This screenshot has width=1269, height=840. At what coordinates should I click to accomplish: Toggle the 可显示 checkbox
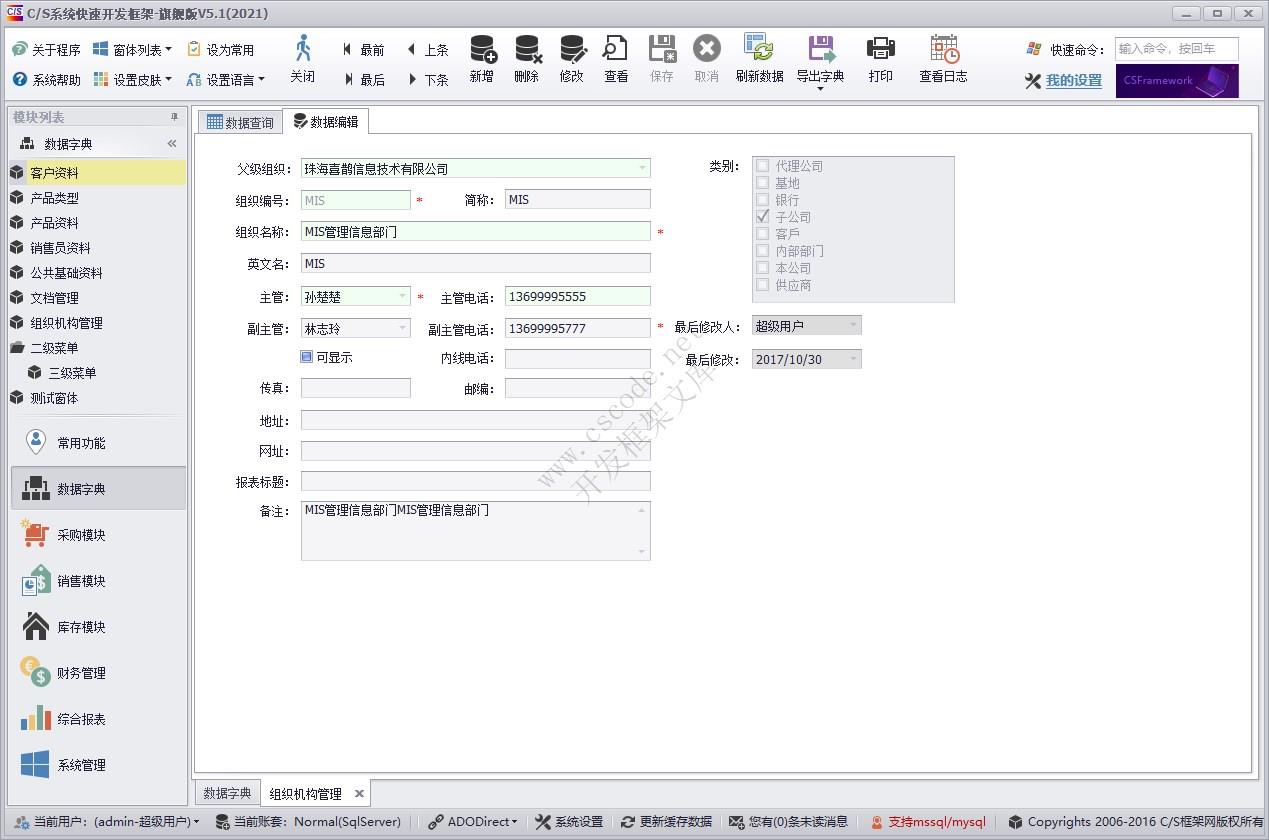point(305,357)
